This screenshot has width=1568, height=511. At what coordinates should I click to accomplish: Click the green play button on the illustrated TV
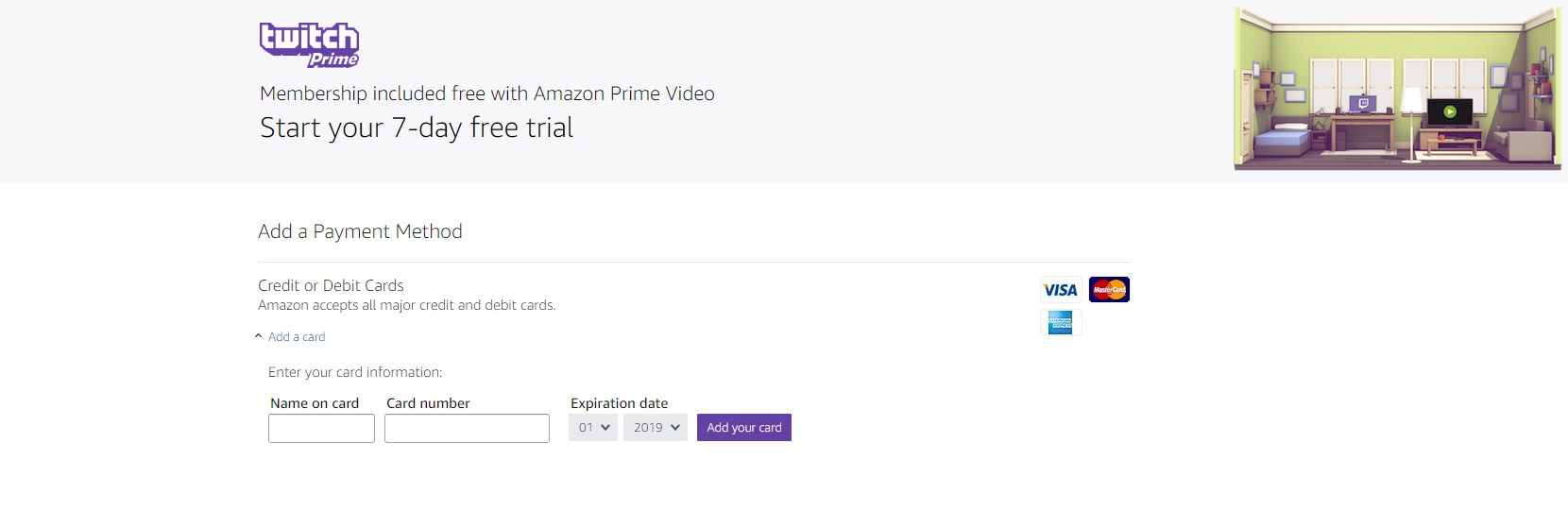(x=1450, y=111)
